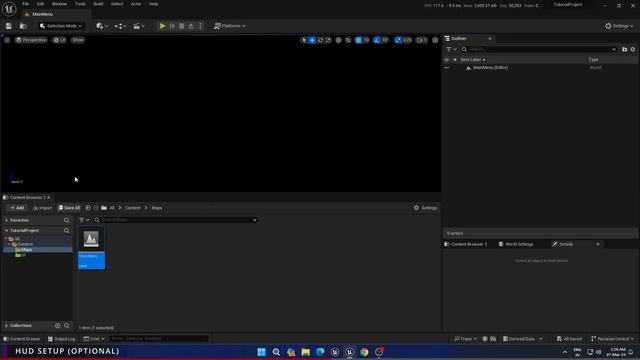Open the File menu

pyautogui.click(x=25, y=4)
